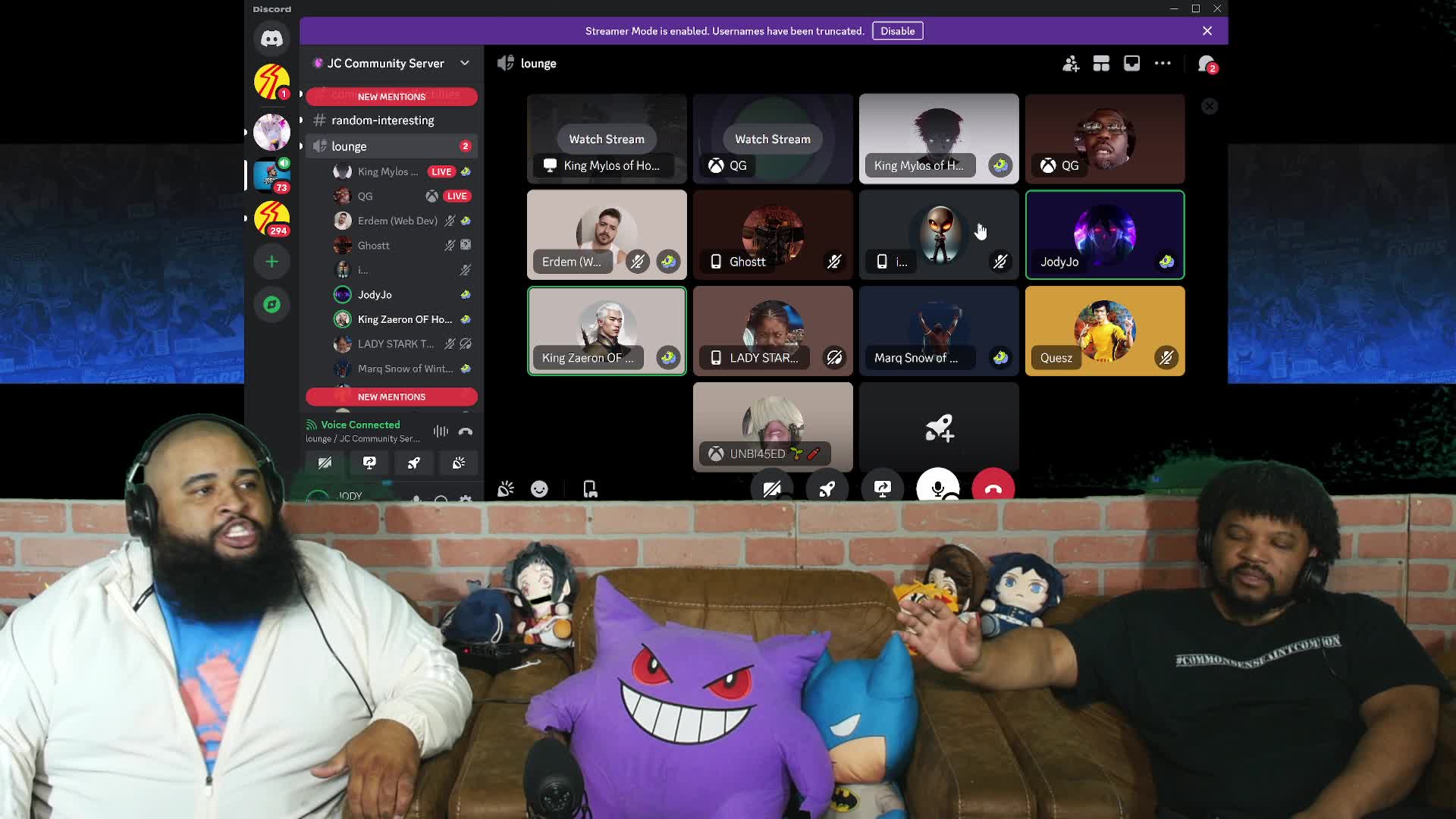1456x819 pixels.
Task: Open pop-out view icon in lounge header
Action: (x=1131, y=64)
